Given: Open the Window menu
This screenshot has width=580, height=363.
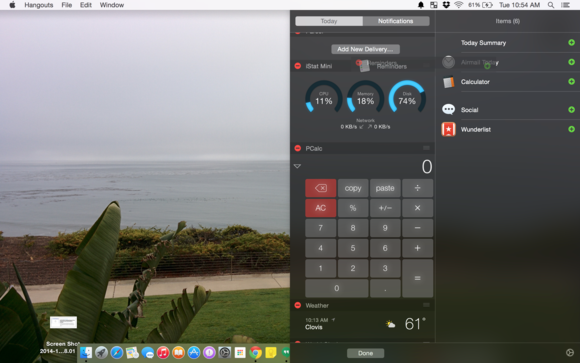Looking at the screenshot, I should pyautogui.click(x=112, y=5).
